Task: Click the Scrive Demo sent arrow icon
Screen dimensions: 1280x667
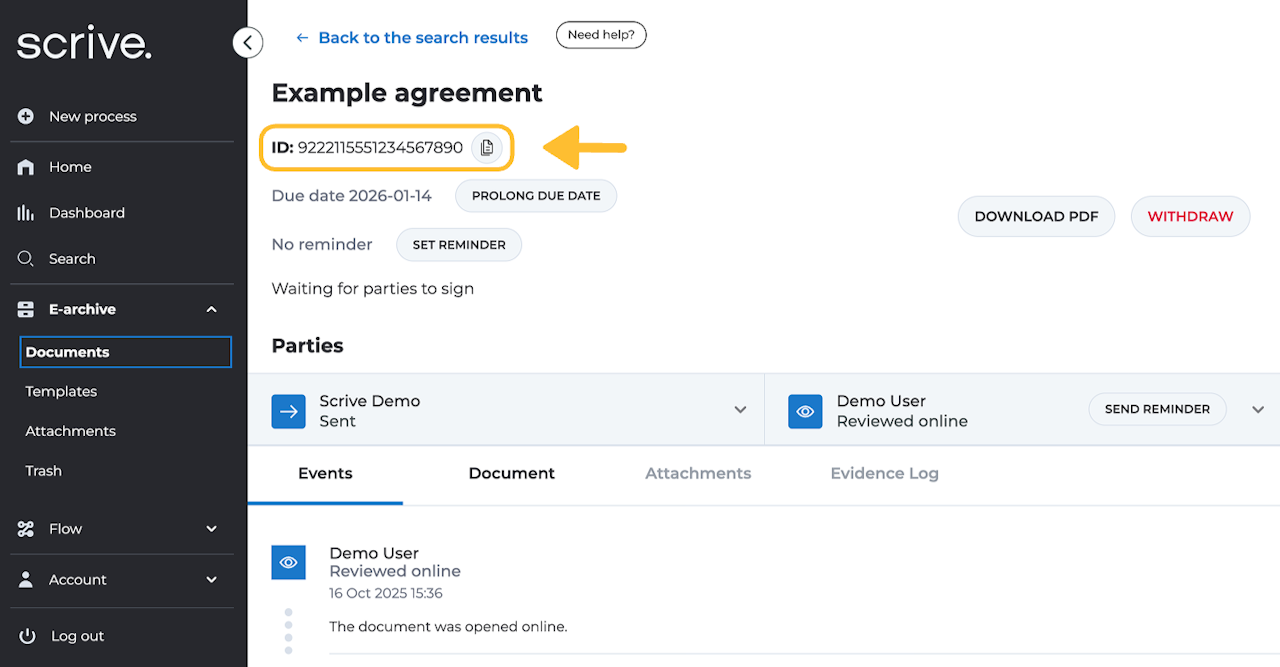Action: click(289, 411)
